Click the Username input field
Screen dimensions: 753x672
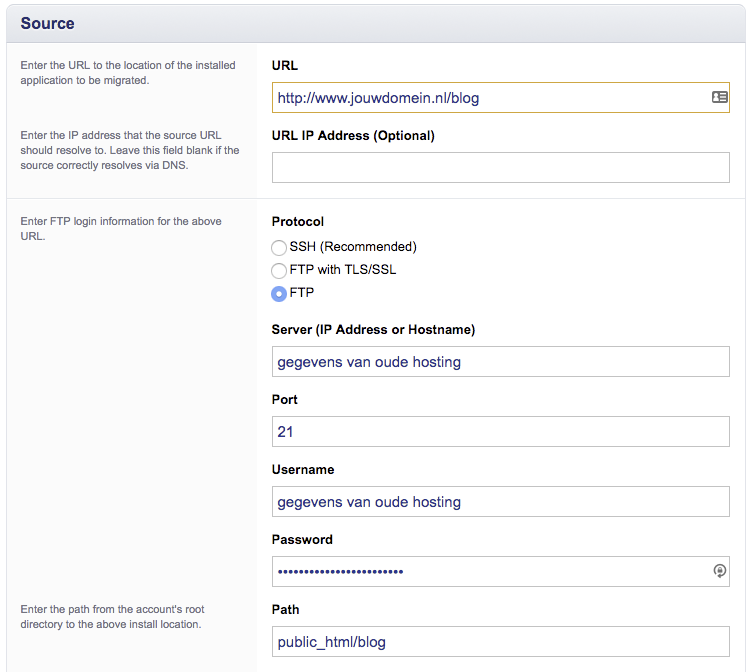[x=500, y=501]
